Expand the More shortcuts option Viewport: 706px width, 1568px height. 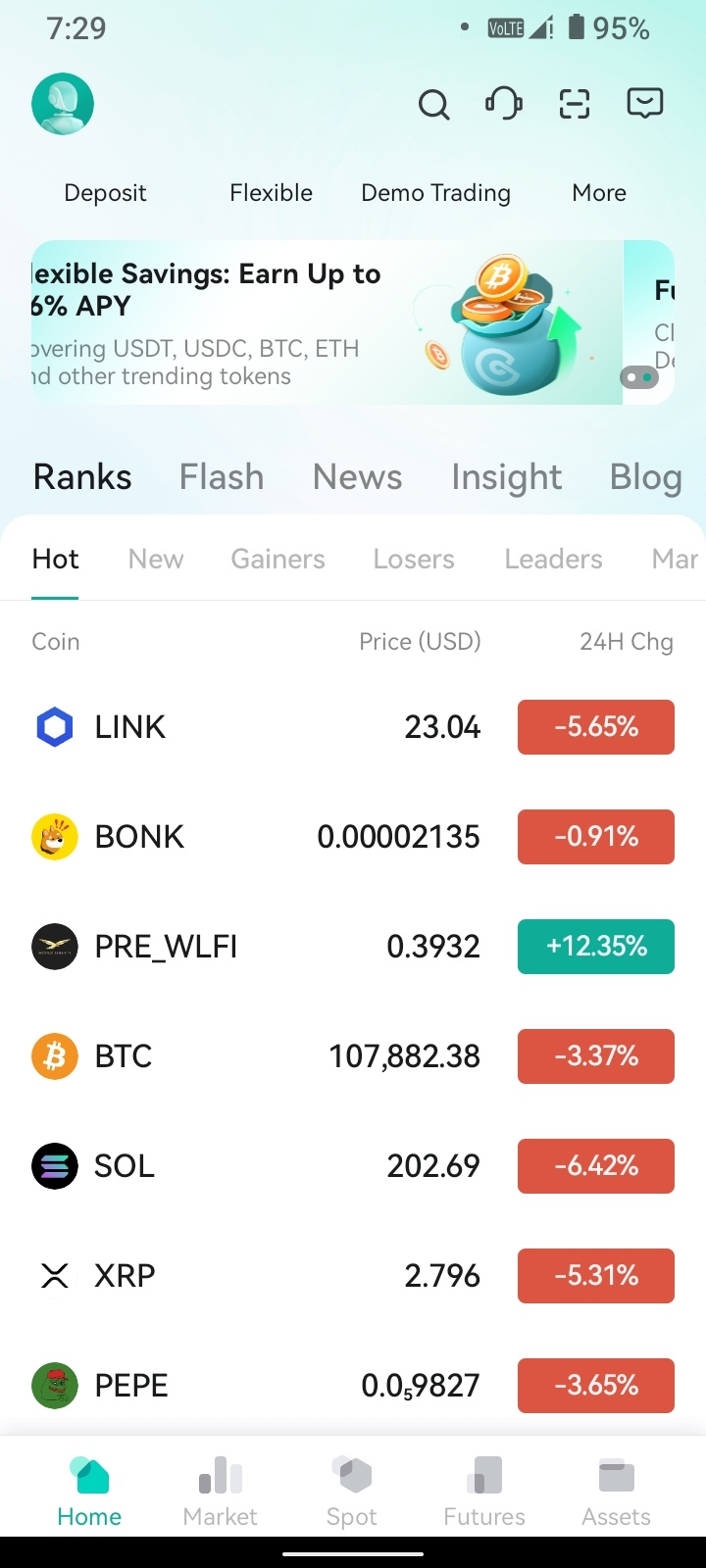point(599,193)
